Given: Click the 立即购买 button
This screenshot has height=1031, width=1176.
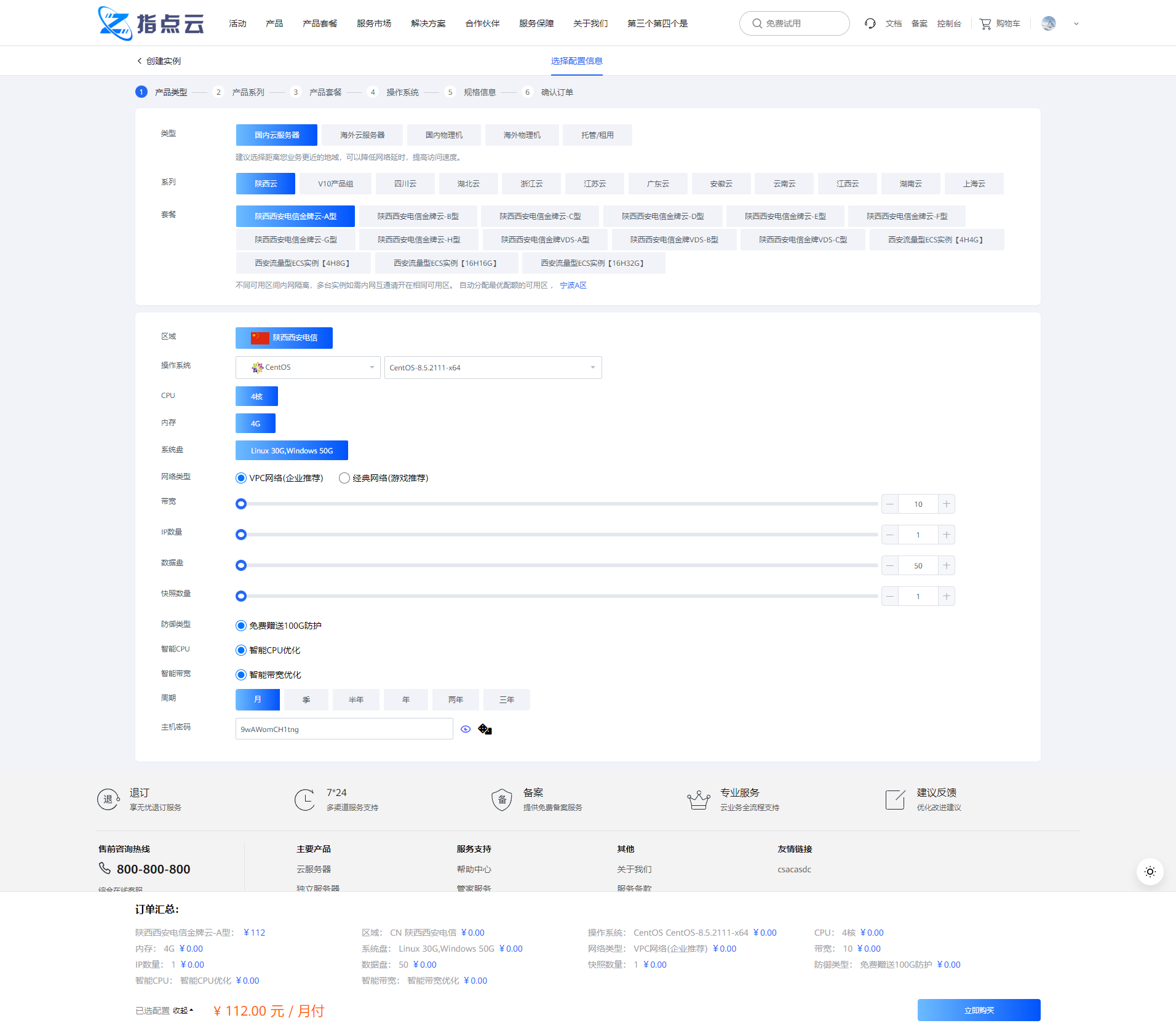Looking at the screenshot, I should pyautogui.click(x=979, y=1010).
